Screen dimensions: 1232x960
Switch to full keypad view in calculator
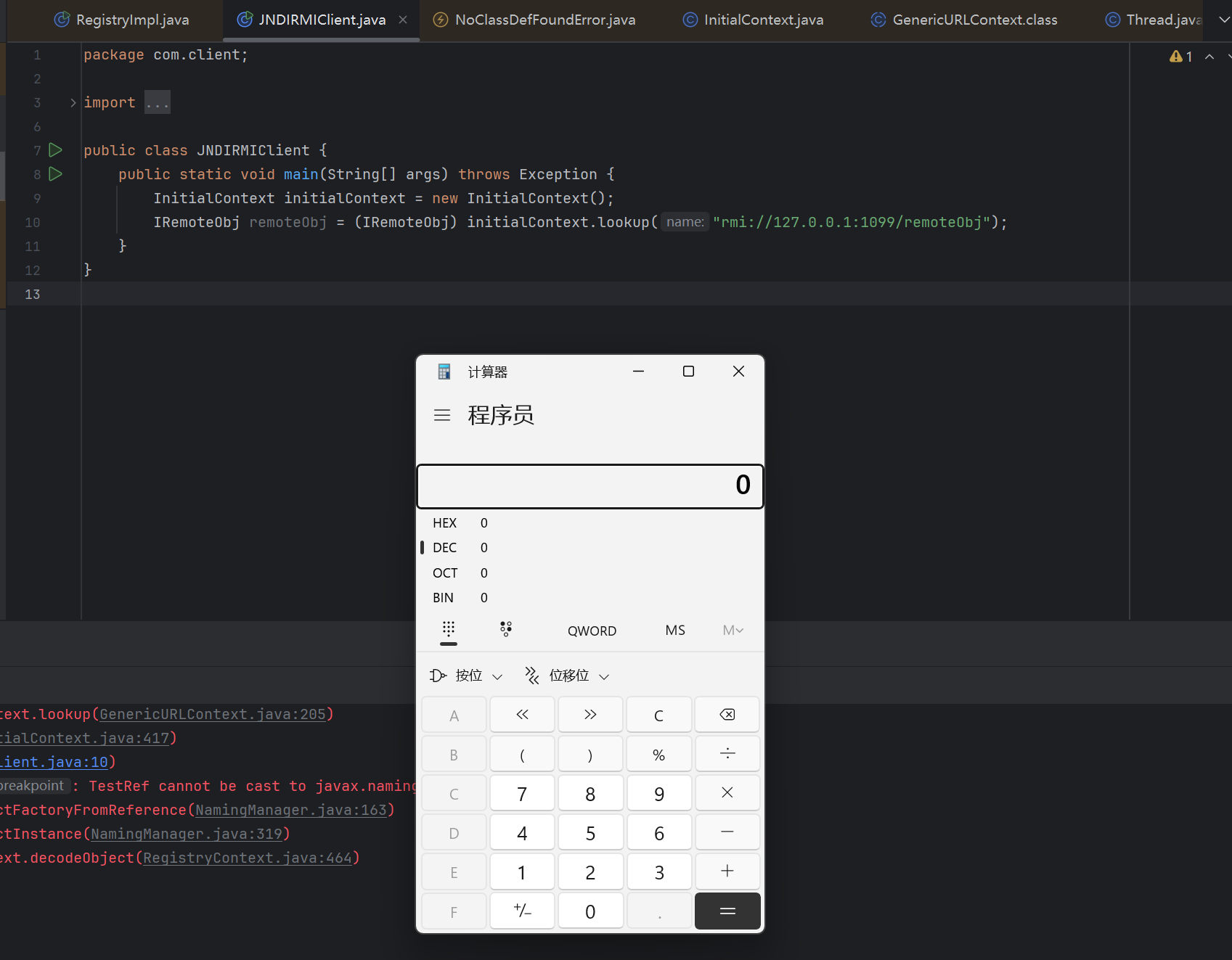(x=449, y=630)
